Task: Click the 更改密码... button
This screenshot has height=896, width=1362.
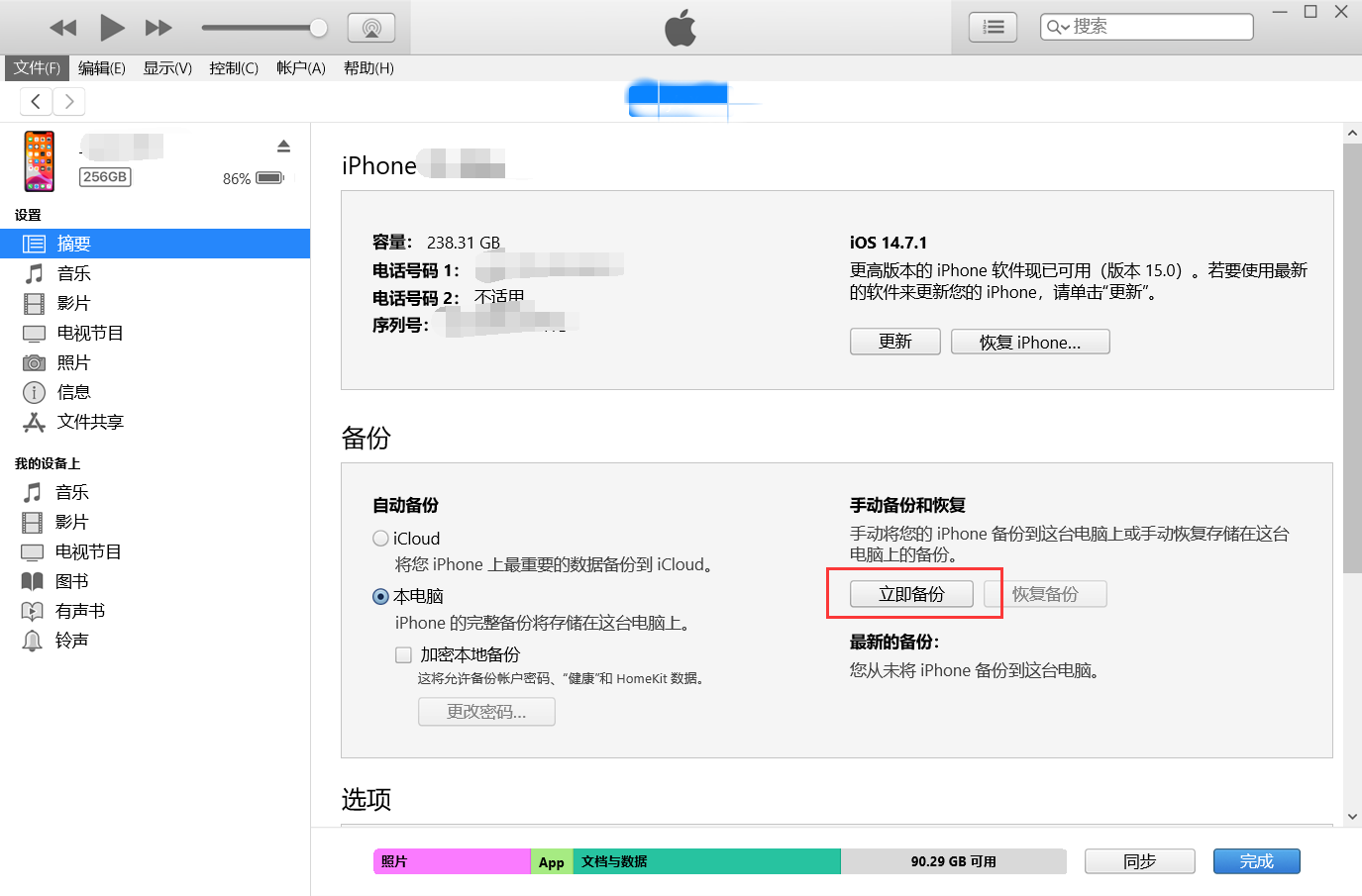Action: point(486,712)
